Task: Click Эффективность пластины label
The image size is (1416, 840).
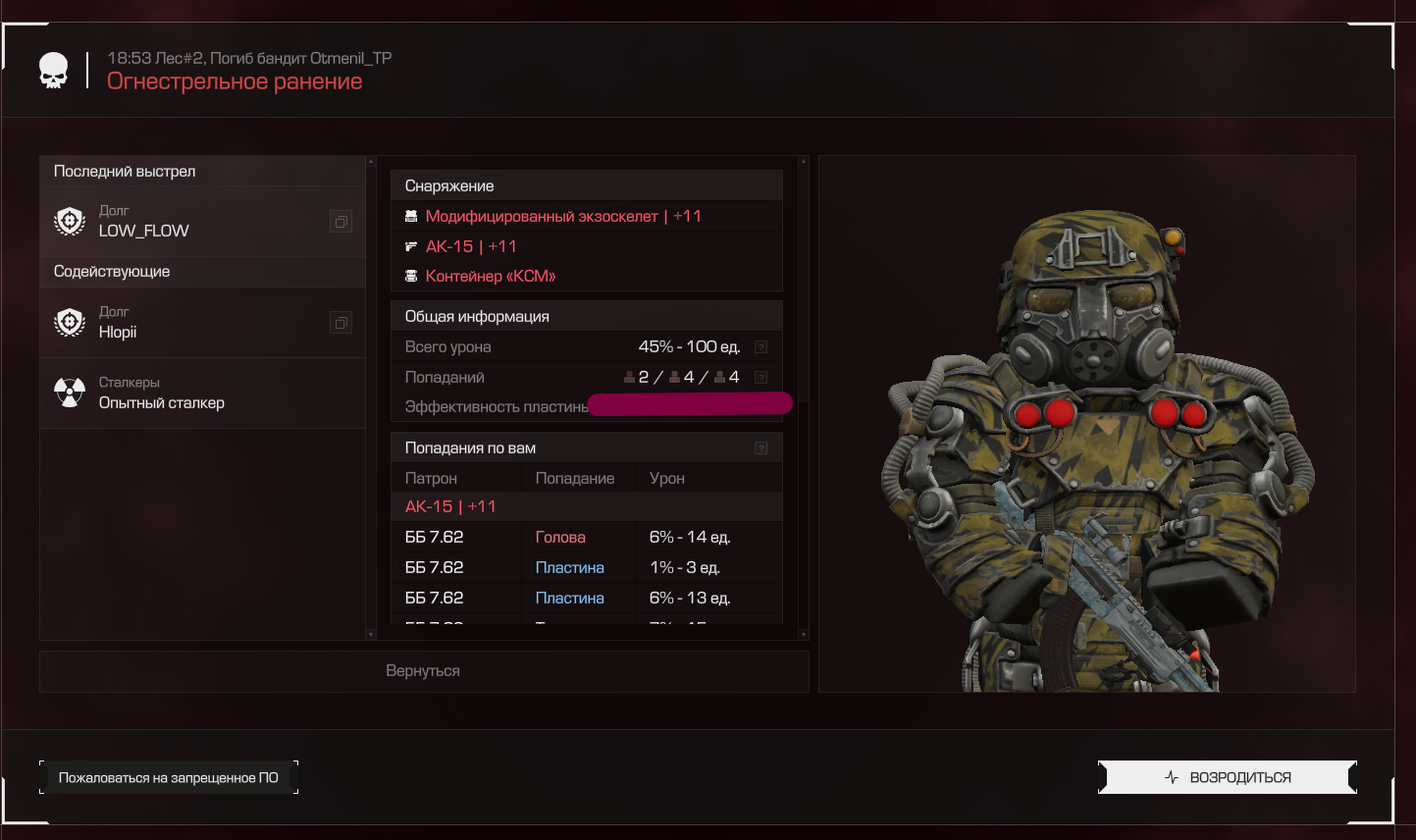Action: pos(496,406)
